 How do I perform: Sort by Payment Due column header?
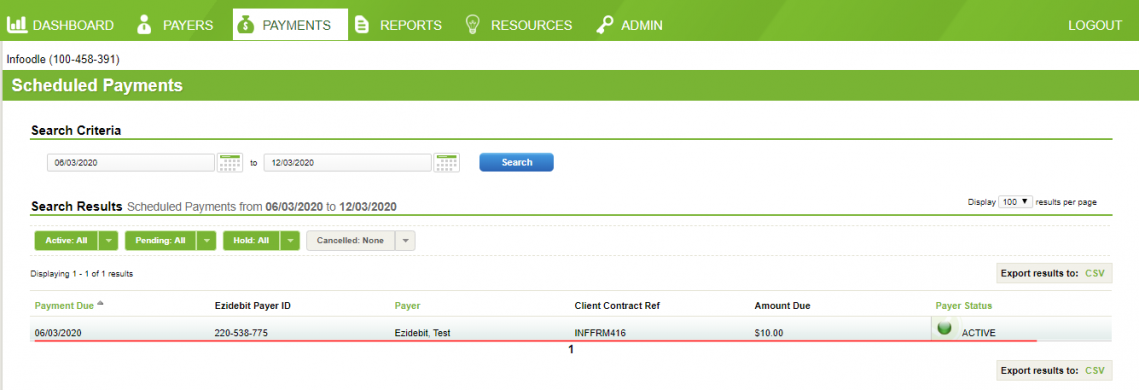(x=64, y=306)
